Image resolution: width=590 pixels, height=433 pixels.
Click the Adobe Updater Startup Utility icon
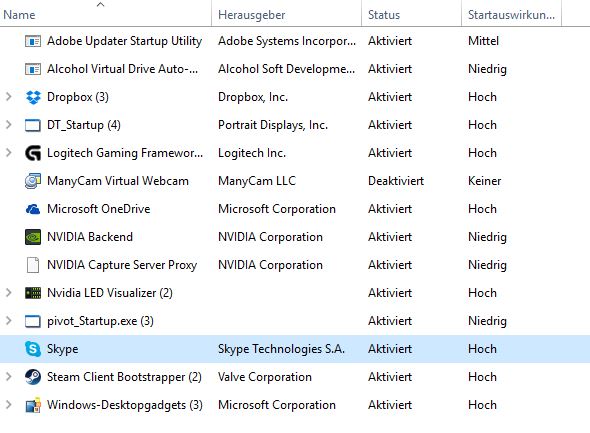[33, 41]
